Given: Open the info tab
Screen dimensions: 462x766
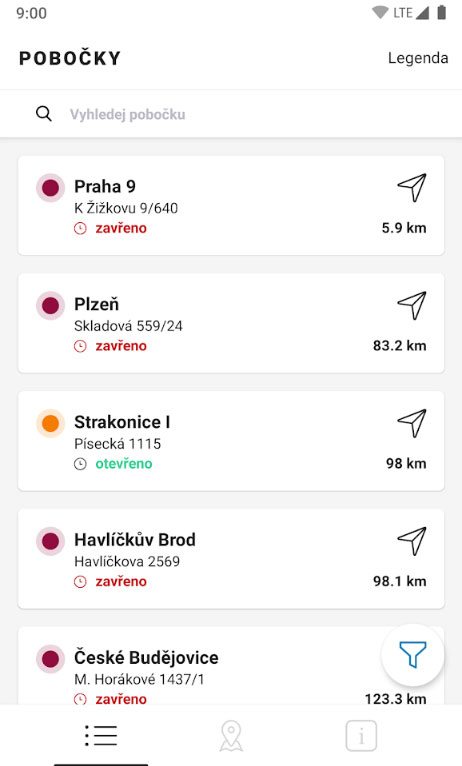Looking at the screenshot, I should click(x=361, y=735).
